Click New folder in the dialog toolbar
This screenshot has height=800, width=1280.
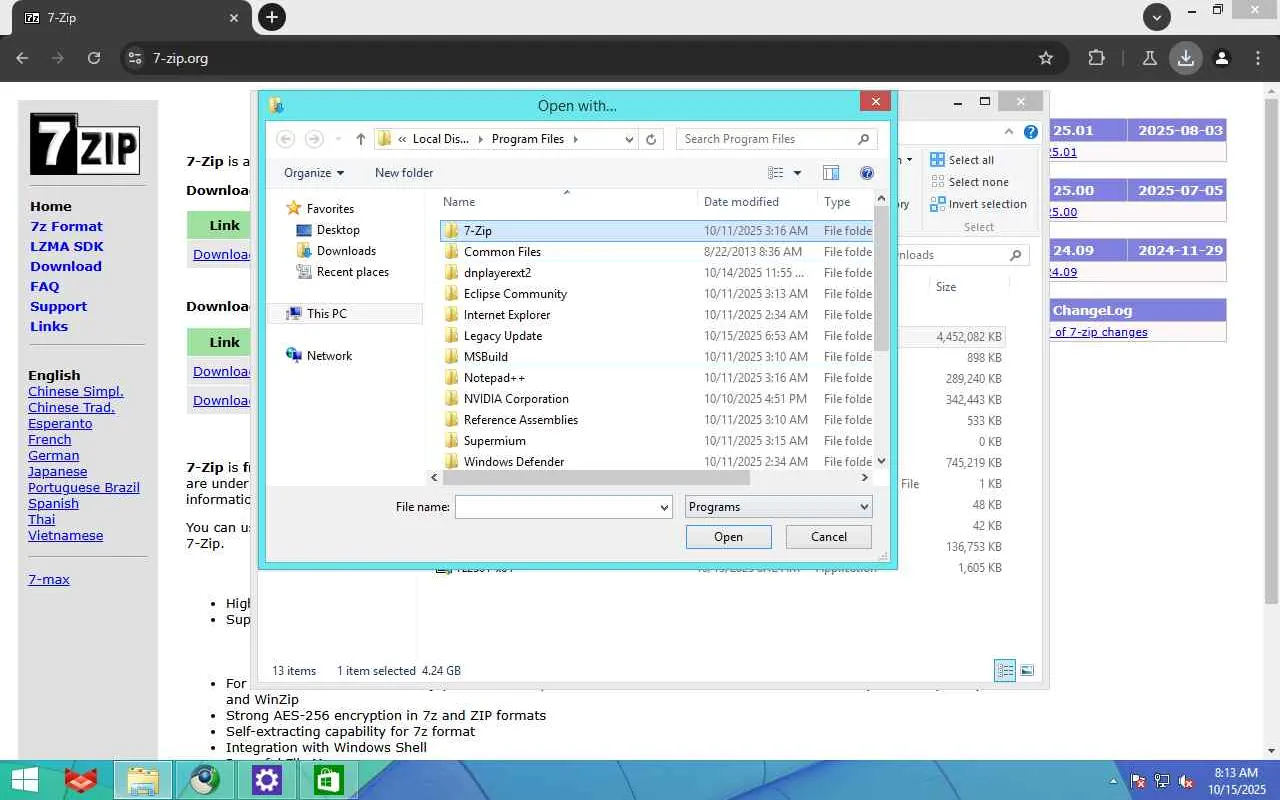pyautogui.click(x=404, y=173)
